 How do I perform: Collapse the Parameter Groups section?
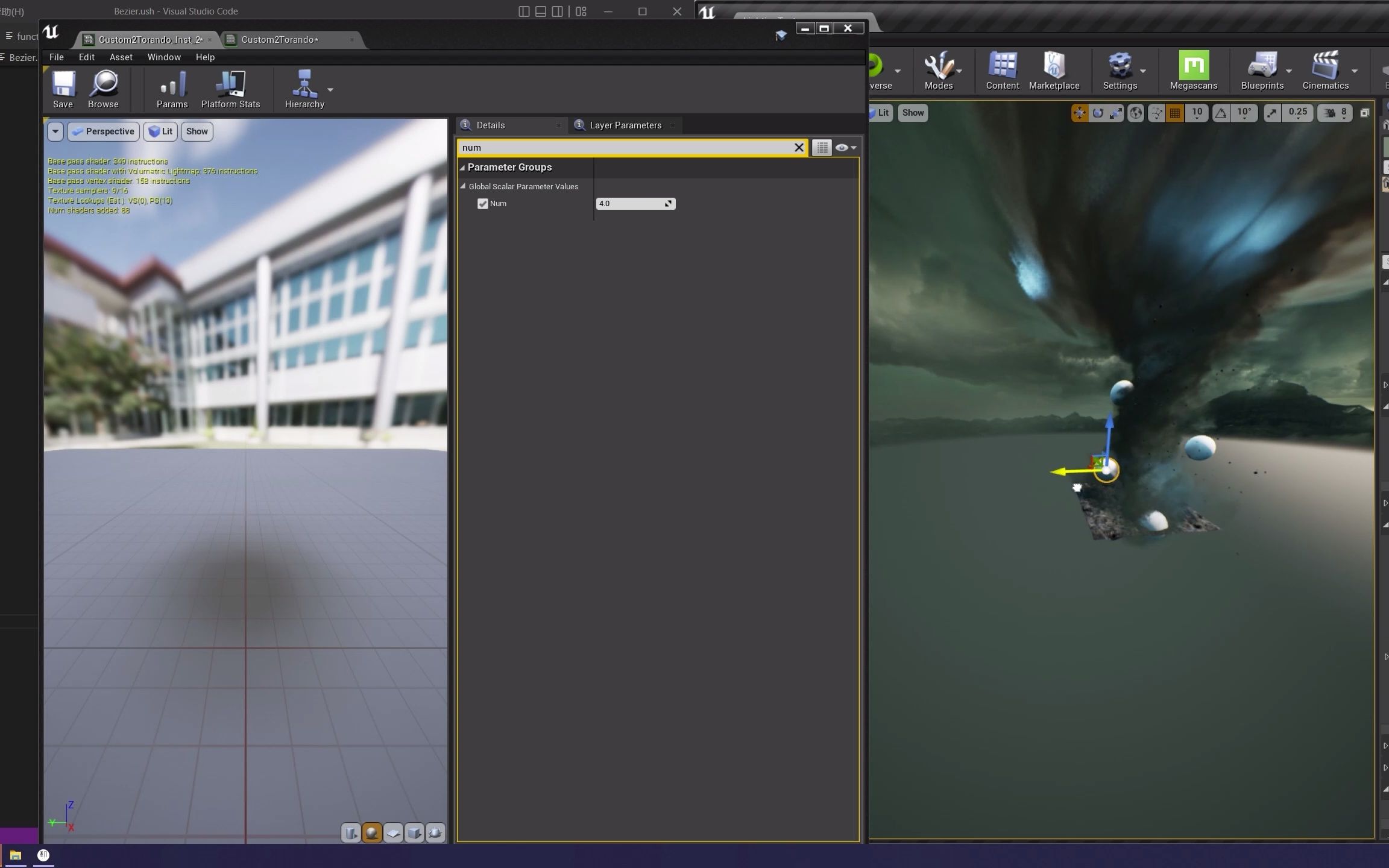462,168
